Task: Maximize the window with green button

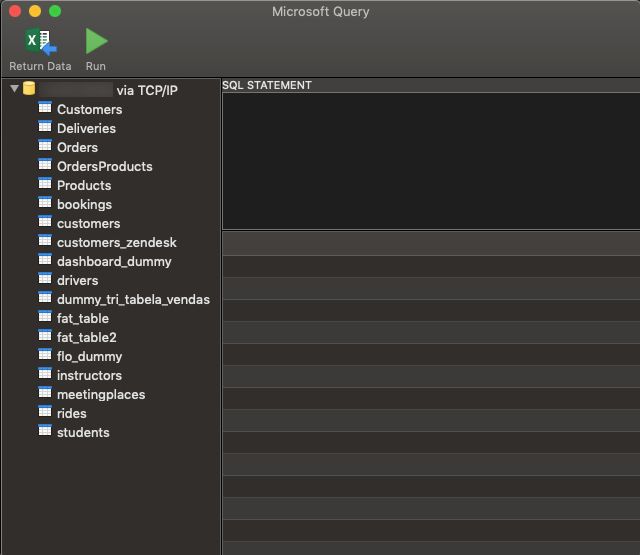Action: 55,11
